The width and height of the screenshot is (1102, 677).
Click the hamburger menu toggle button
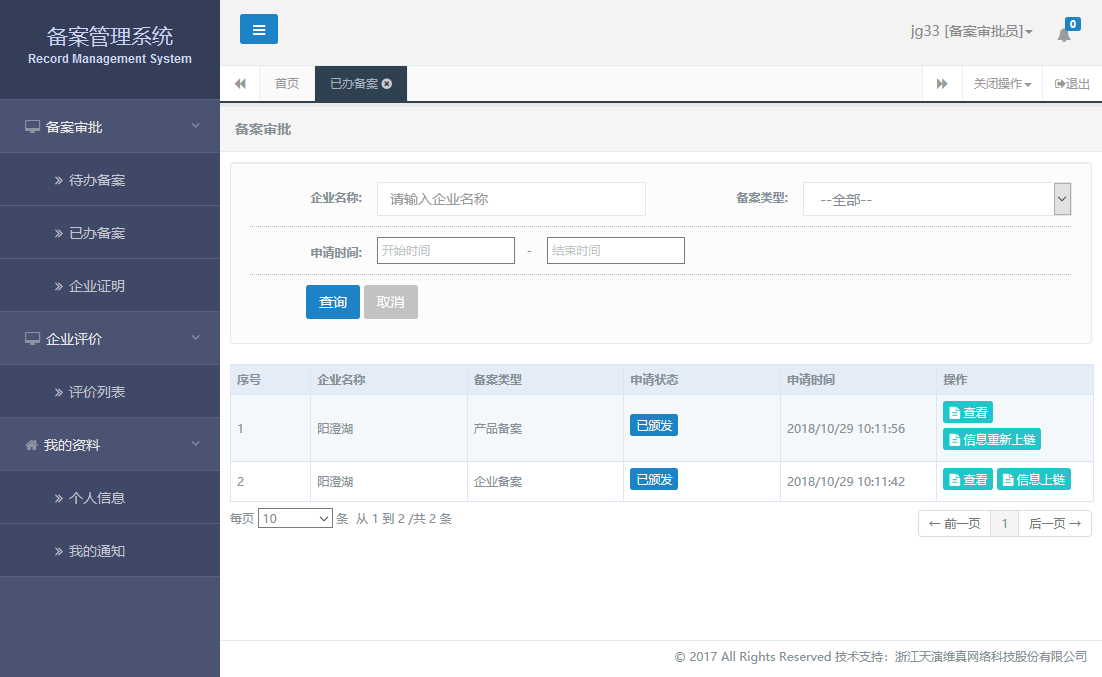coord(258,29)
